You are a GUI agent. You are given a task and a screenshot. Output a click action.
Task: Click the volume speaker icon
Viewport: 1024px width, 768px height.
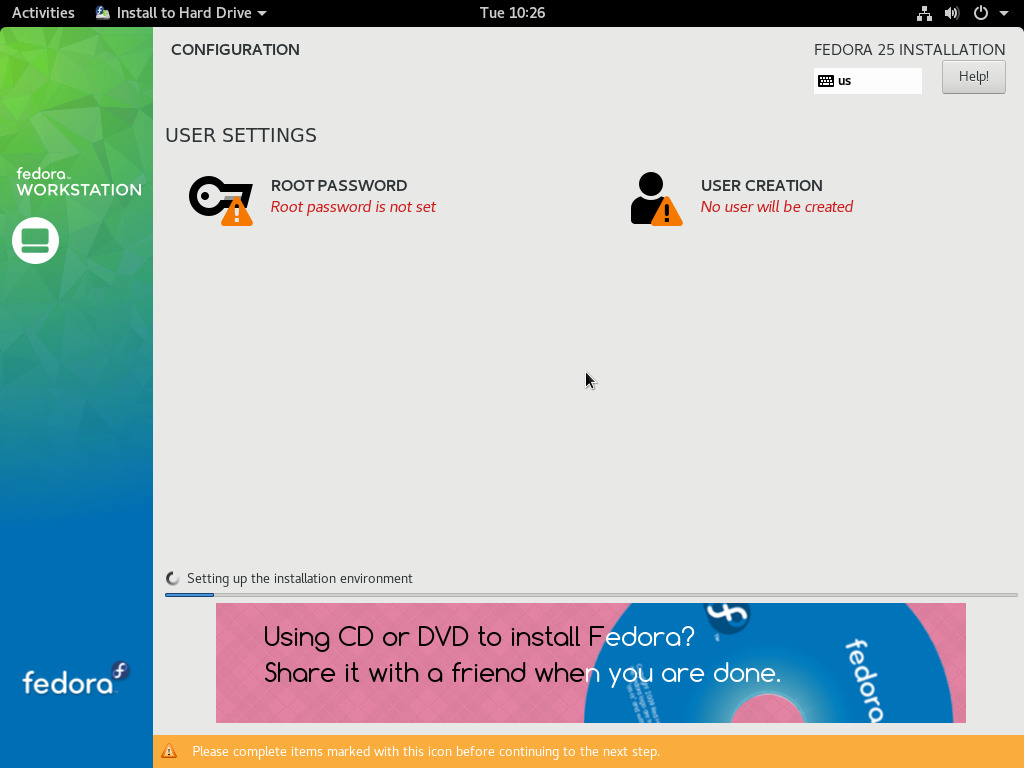point(952,13)
